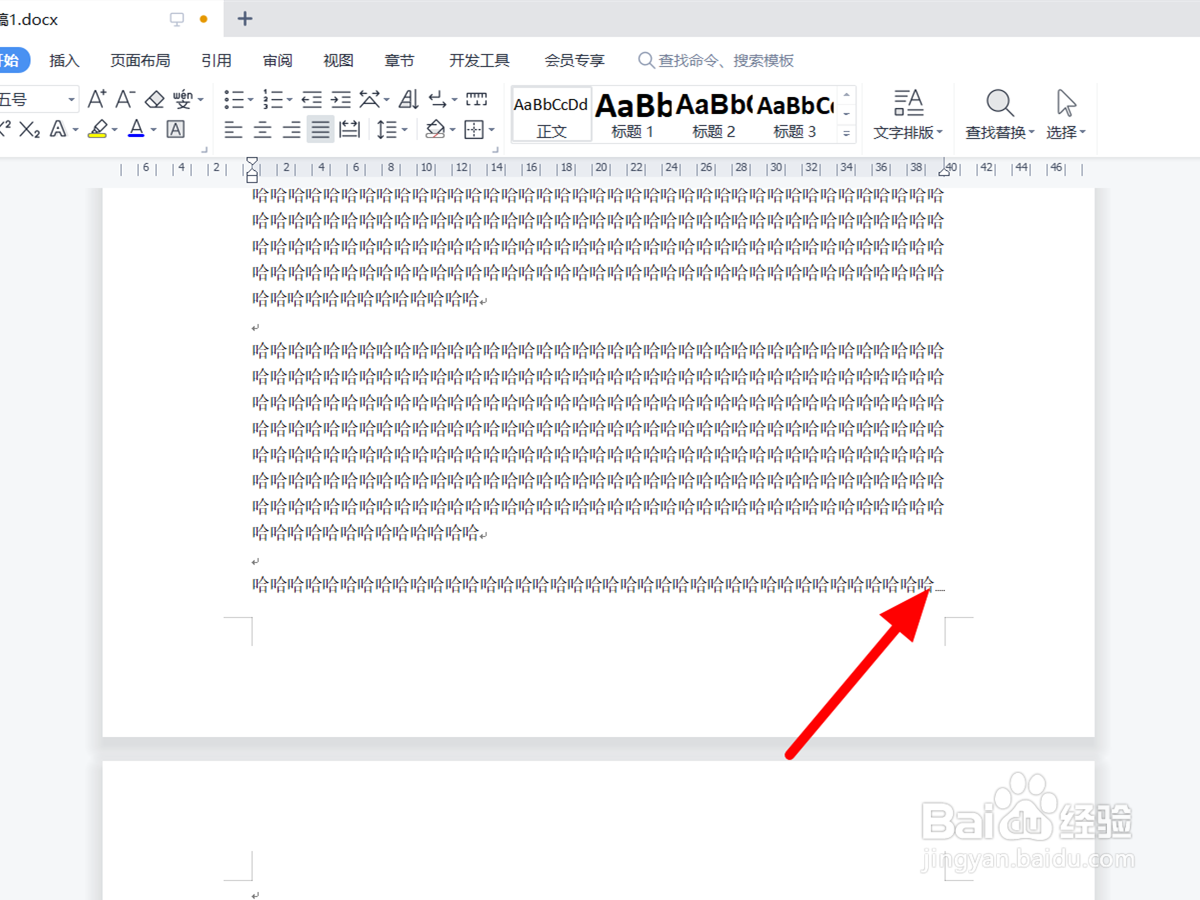Open the 审阅 tab
The width and height of the screenshot is (1200, 900).
pyautogui.click(x=277, y=61)
